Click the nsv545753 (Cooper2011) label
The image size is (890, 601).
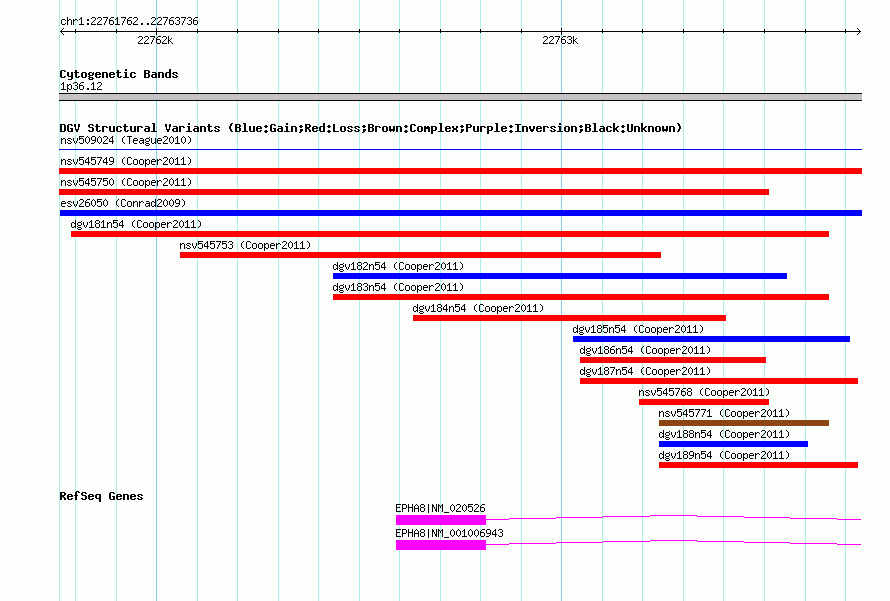(245, 245)
